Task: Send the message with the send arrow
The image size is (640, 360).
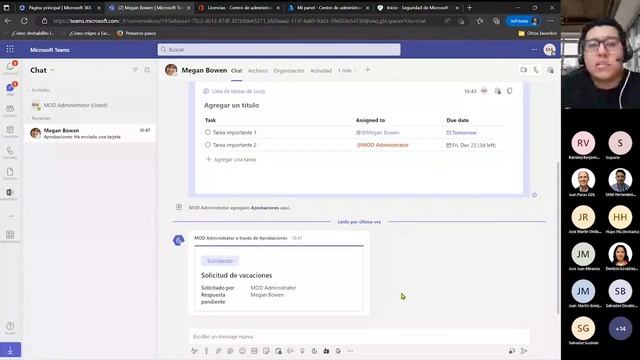Action: tap(524, 351)
